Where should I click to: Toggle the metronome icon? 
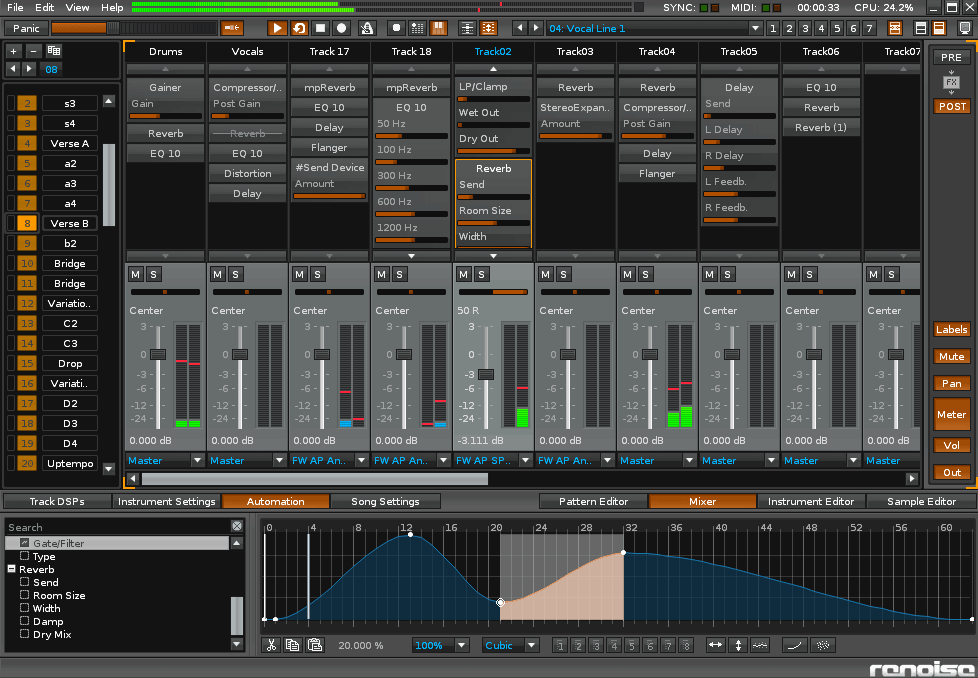tap(367, 28)
